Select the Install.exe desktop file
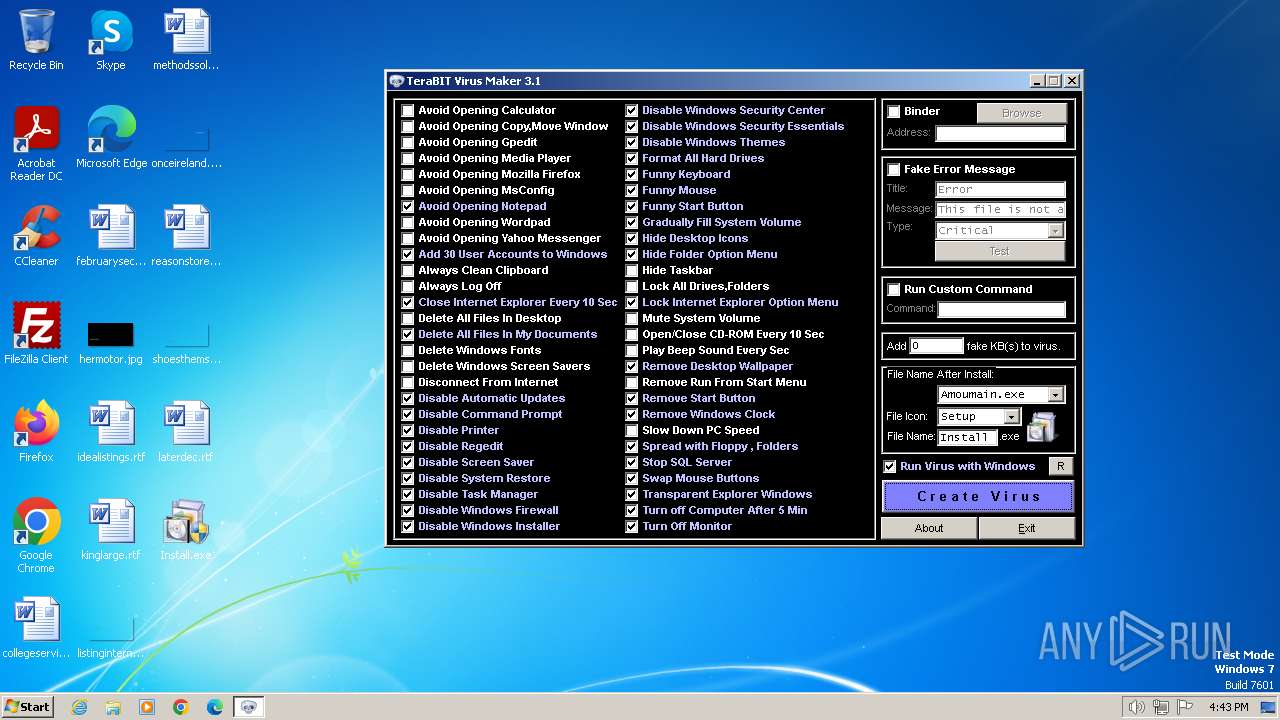Screen dimensions: 1280x720 pos(186,530)
